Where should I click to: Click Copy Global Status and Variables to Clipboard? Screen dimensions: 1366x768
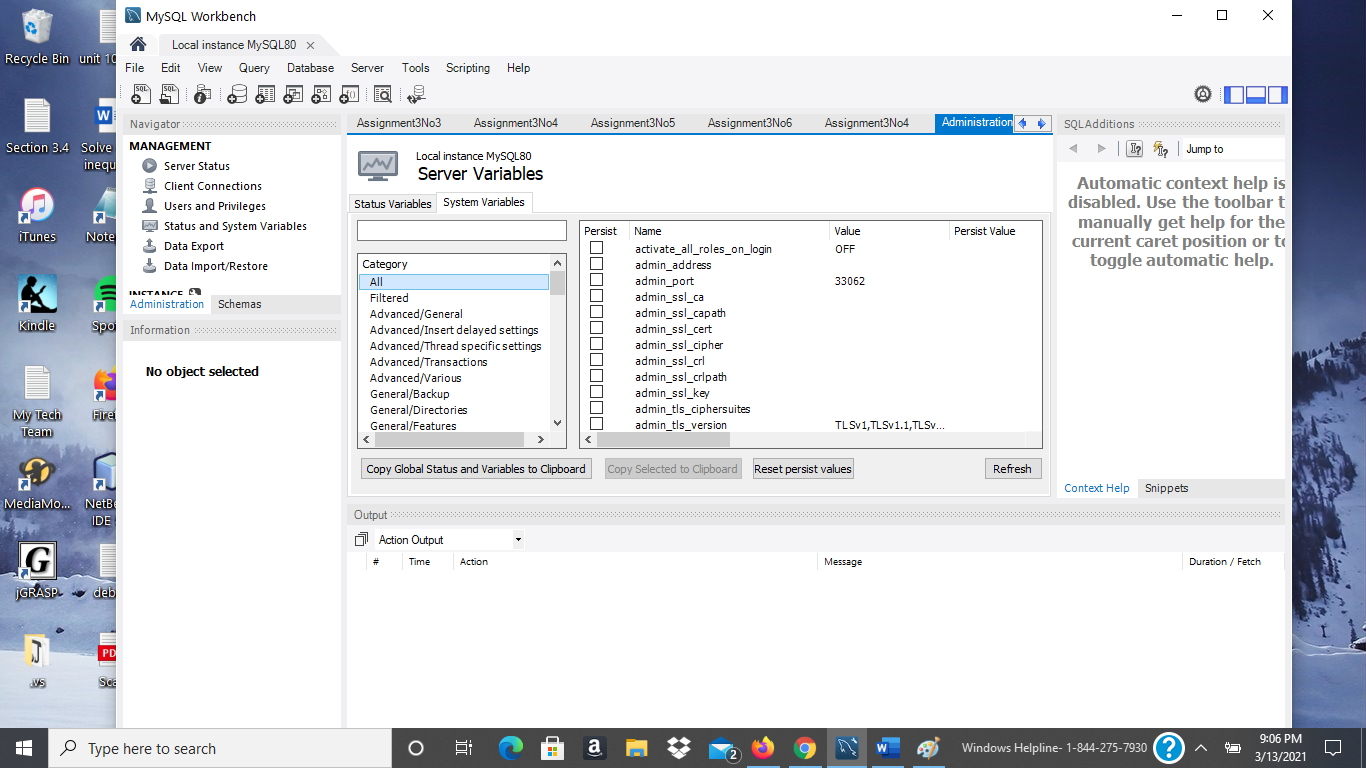coord(475,468)
